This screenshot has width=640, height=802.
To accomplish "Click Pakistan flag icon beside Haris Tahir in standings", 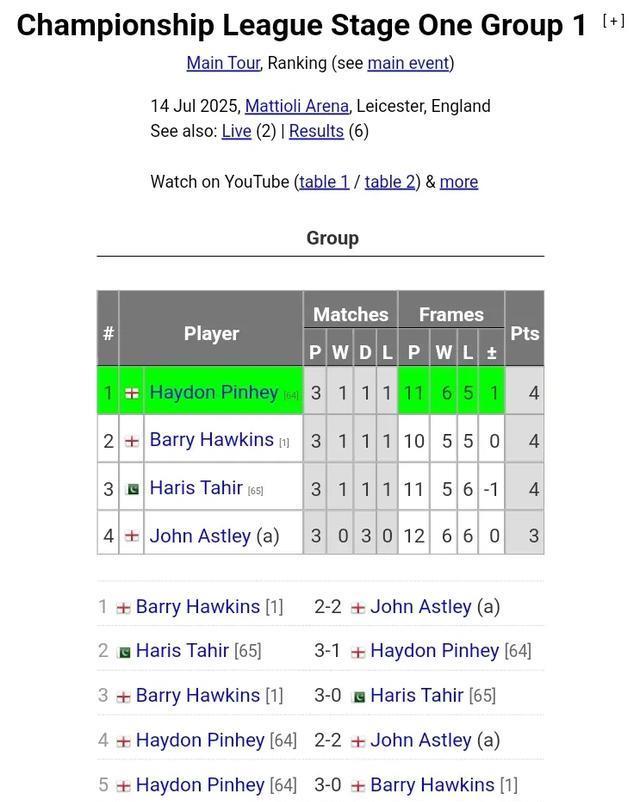I will (x=133, y=489).
